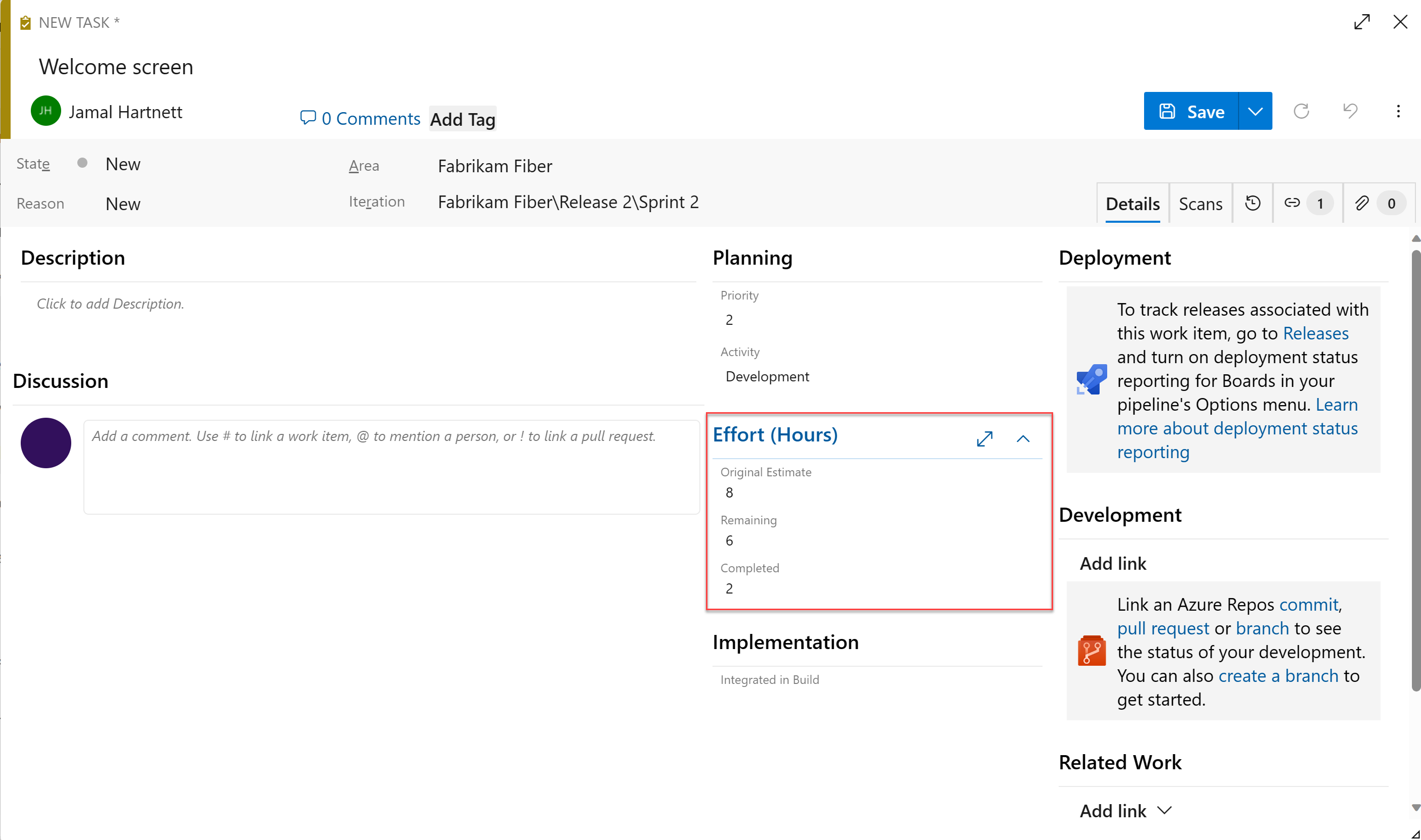
Task: Switch to the Scans tab
Action: point(1200,203)
